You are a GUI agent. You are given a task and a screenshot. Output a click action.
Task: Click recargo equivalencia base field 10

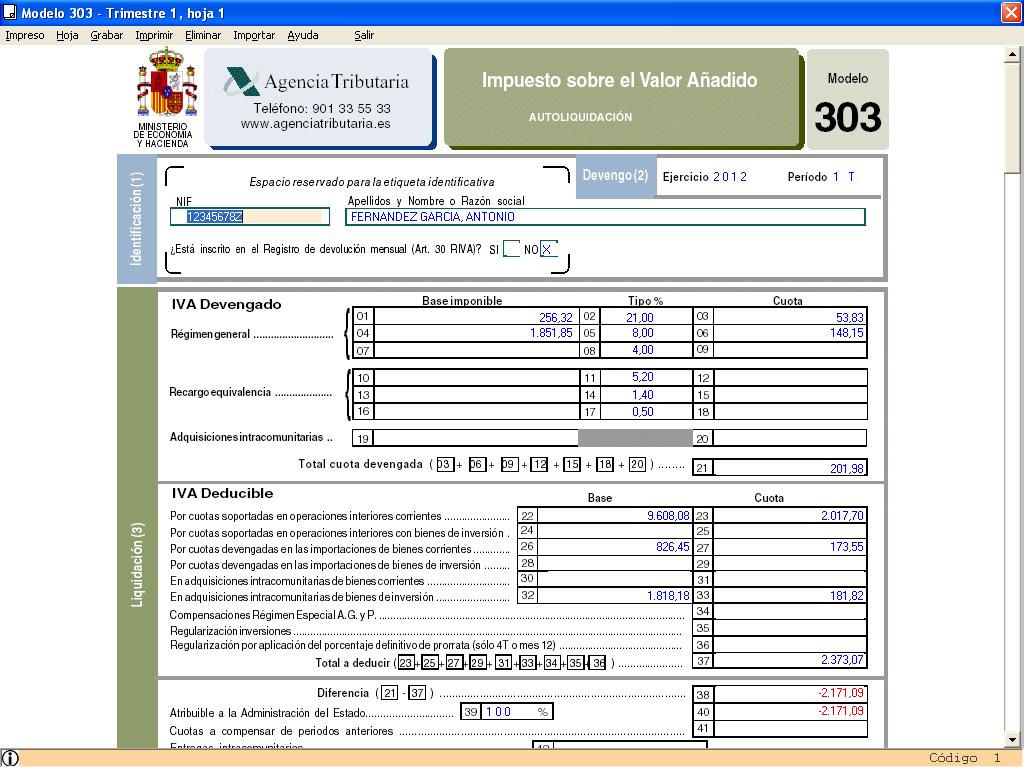[x=476, y=377]
